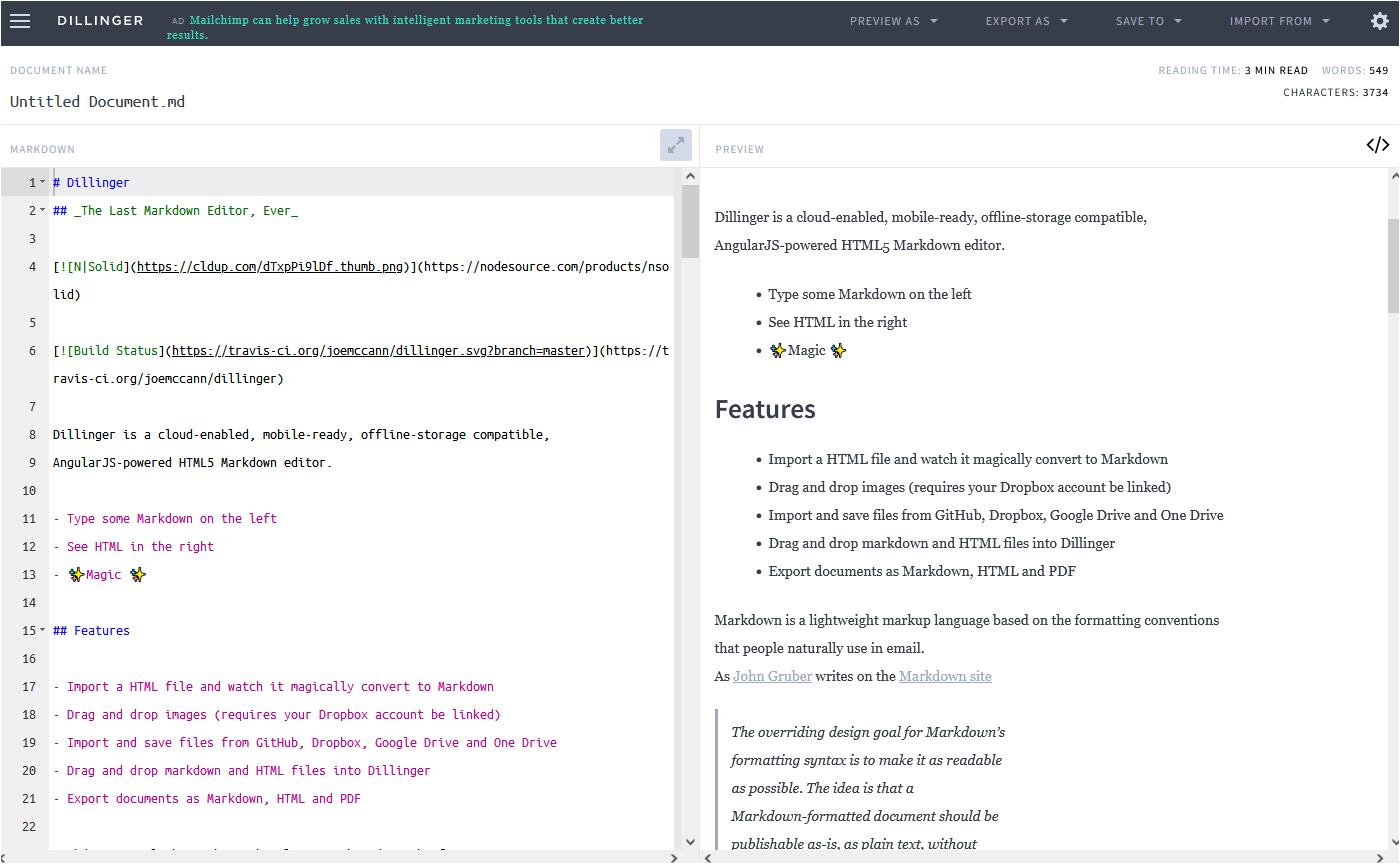Open the hamburger navigation menu
The image size is (1400, 864).
point(20,21)
